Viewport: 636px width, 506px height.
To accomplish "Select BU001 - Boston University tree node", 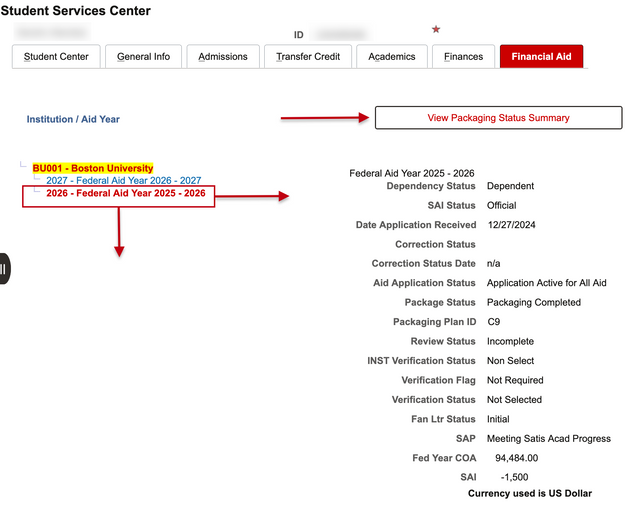I will [93, 168].
